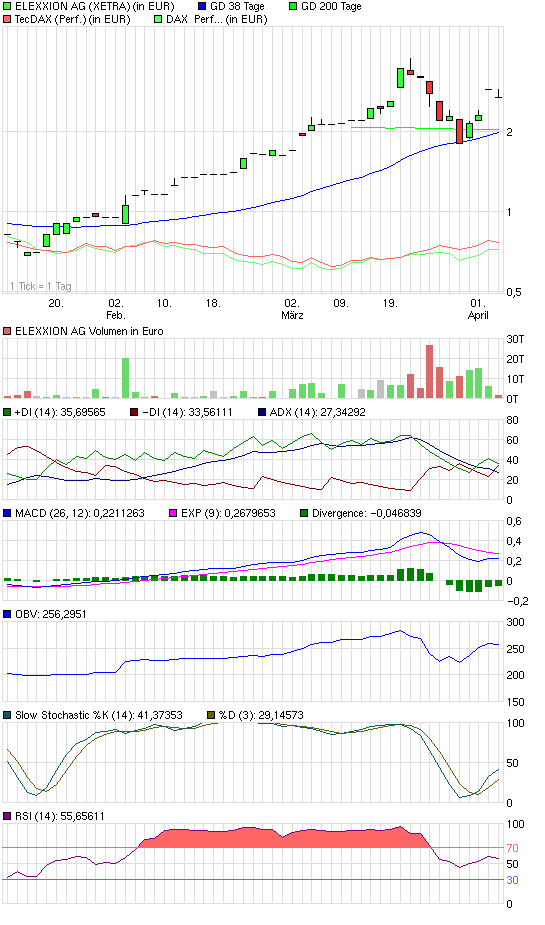
Task: Click the light green DAX Perf. swatch
Action: click(x=157, y=19)
